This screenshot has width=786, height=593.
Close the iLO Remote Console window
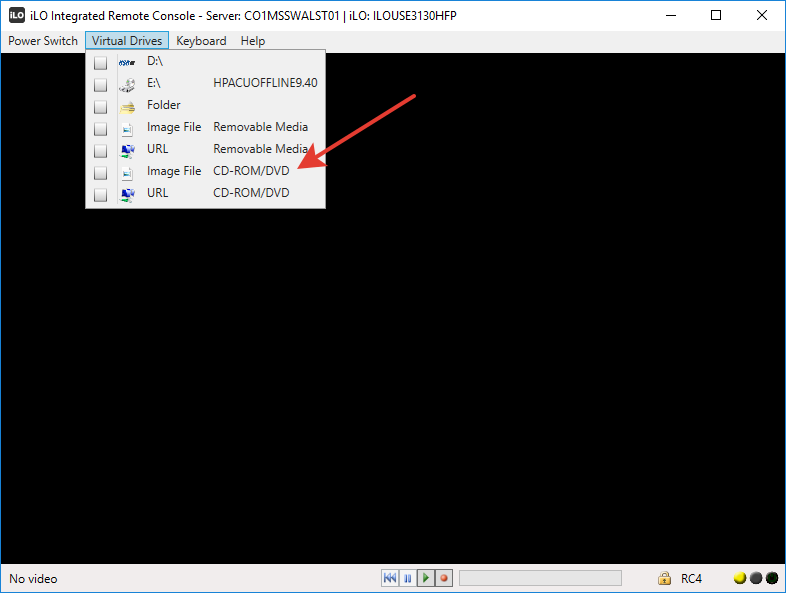[x=761, y=16]
